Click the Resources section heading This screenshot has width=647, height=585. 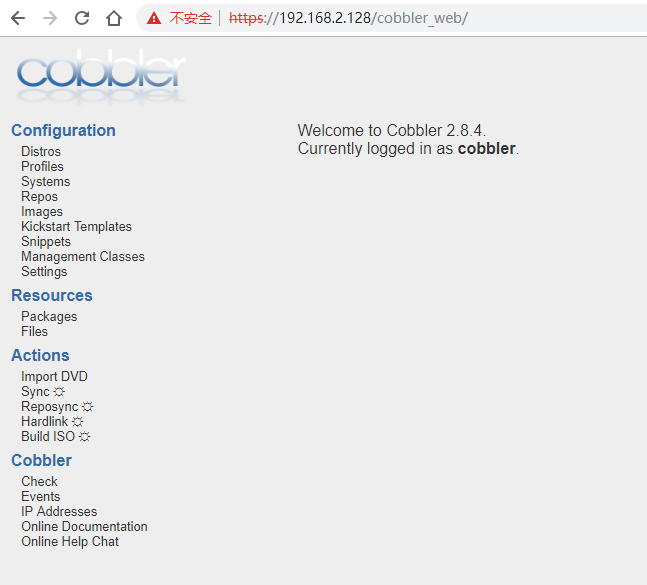click(x=52, y=295)
